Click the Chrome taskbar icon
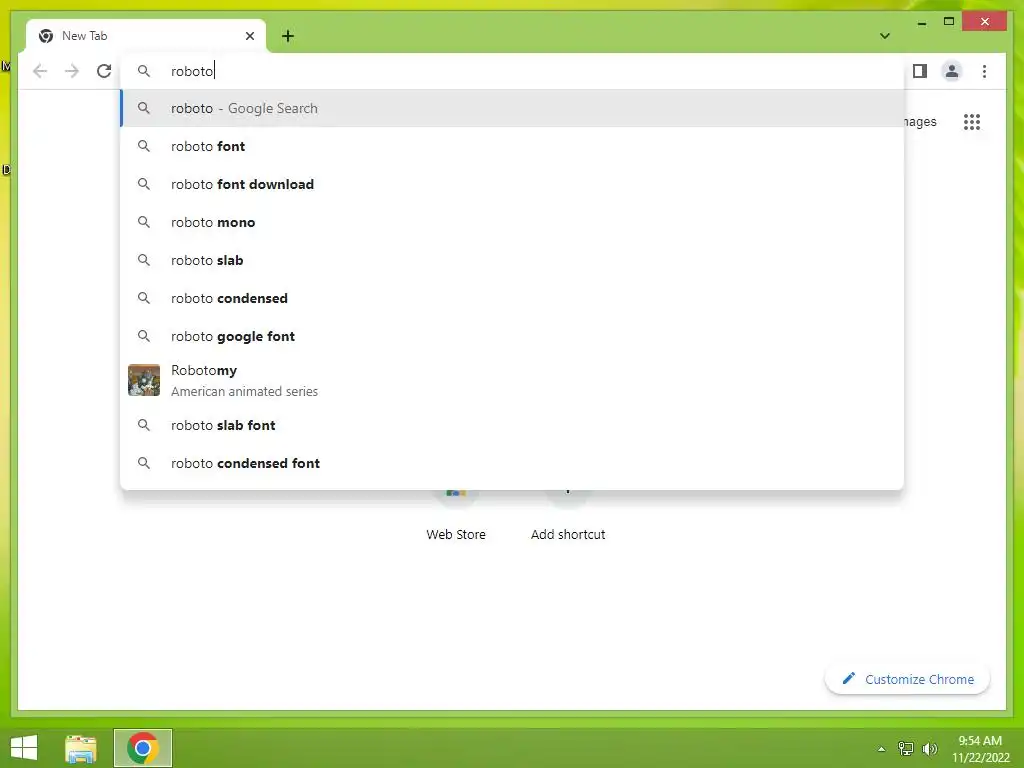The image size is (1024, 768). (x=143, y=748)
